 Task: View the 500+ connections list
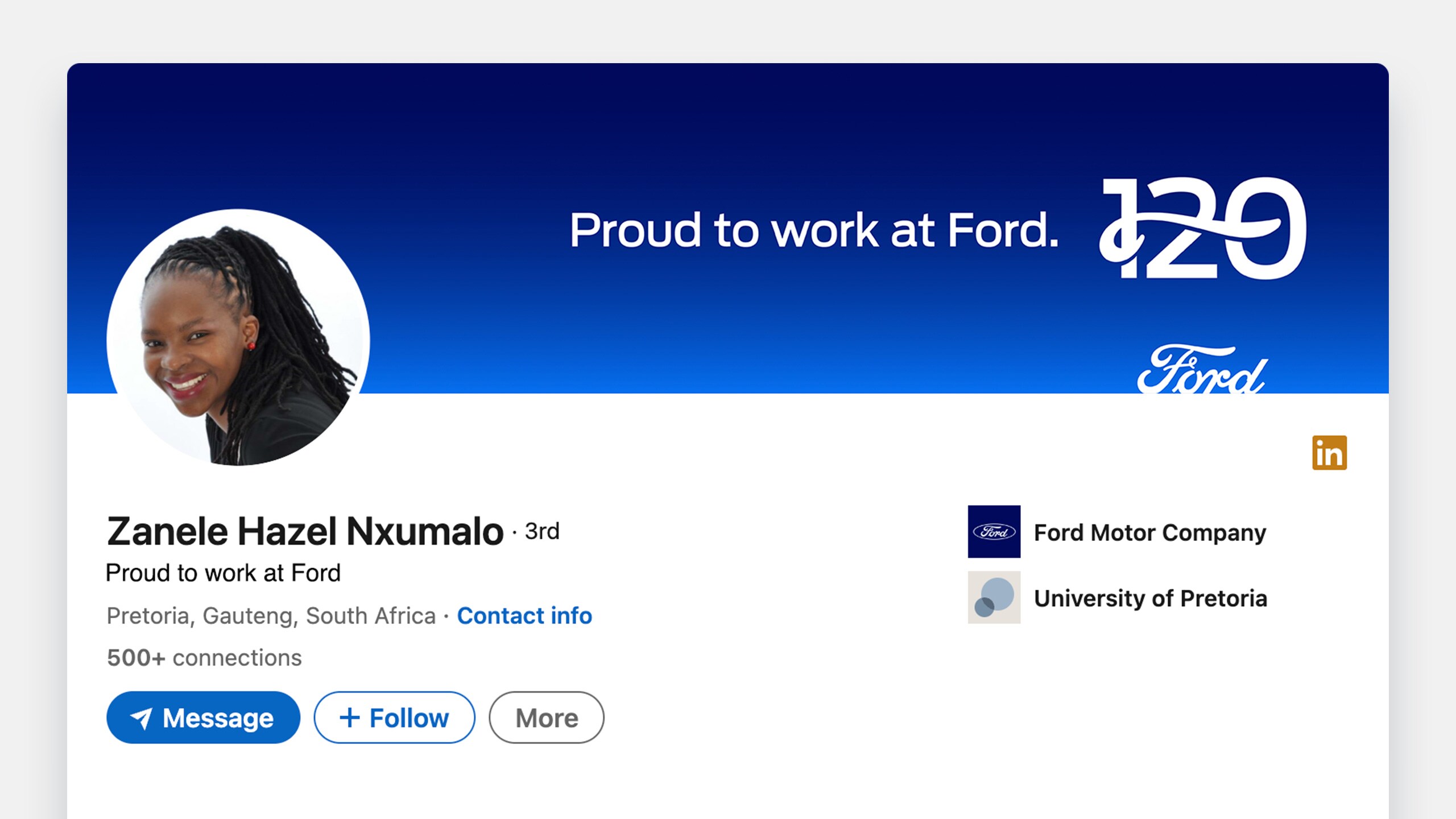pos(204,657)
